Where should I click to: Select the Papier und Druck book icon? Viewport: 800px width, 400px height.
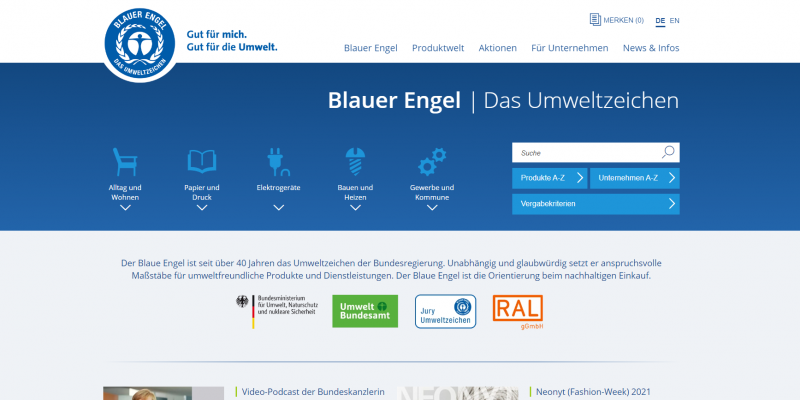tap(202, 161)
